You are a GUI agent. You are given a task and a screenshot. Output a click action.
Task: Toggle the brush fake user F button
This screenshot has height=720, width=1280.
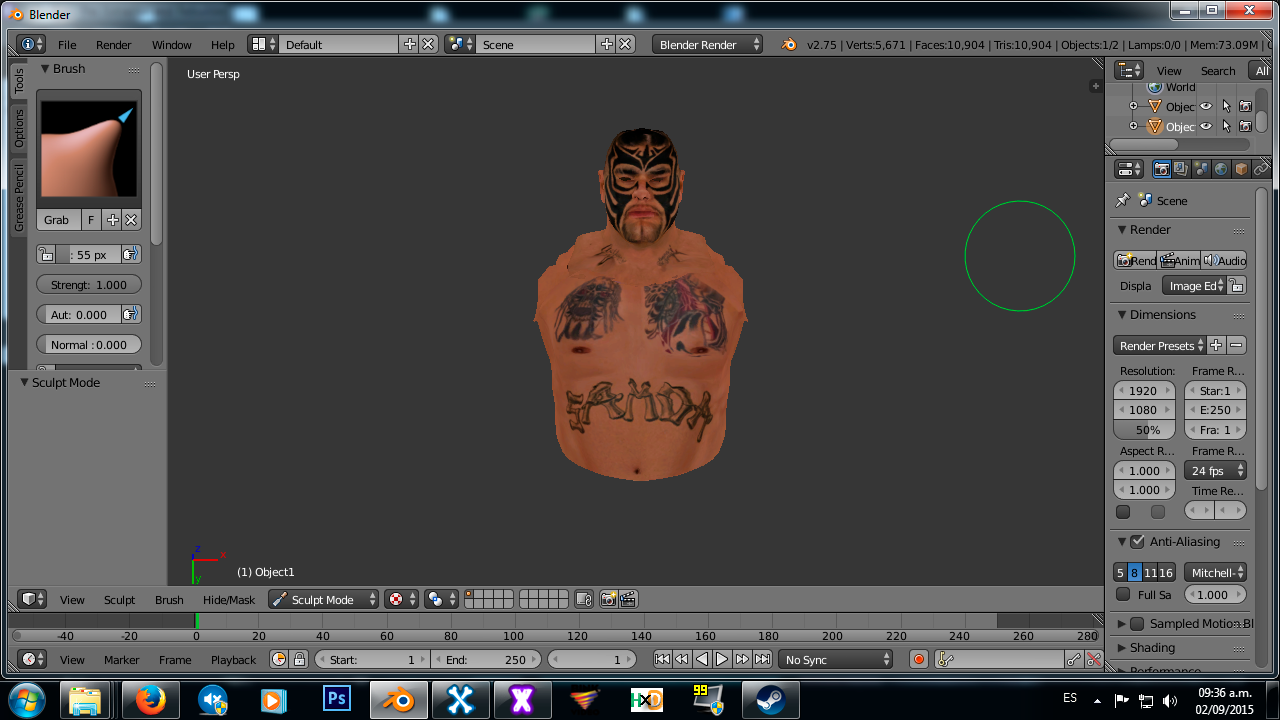tap(91, 220)
